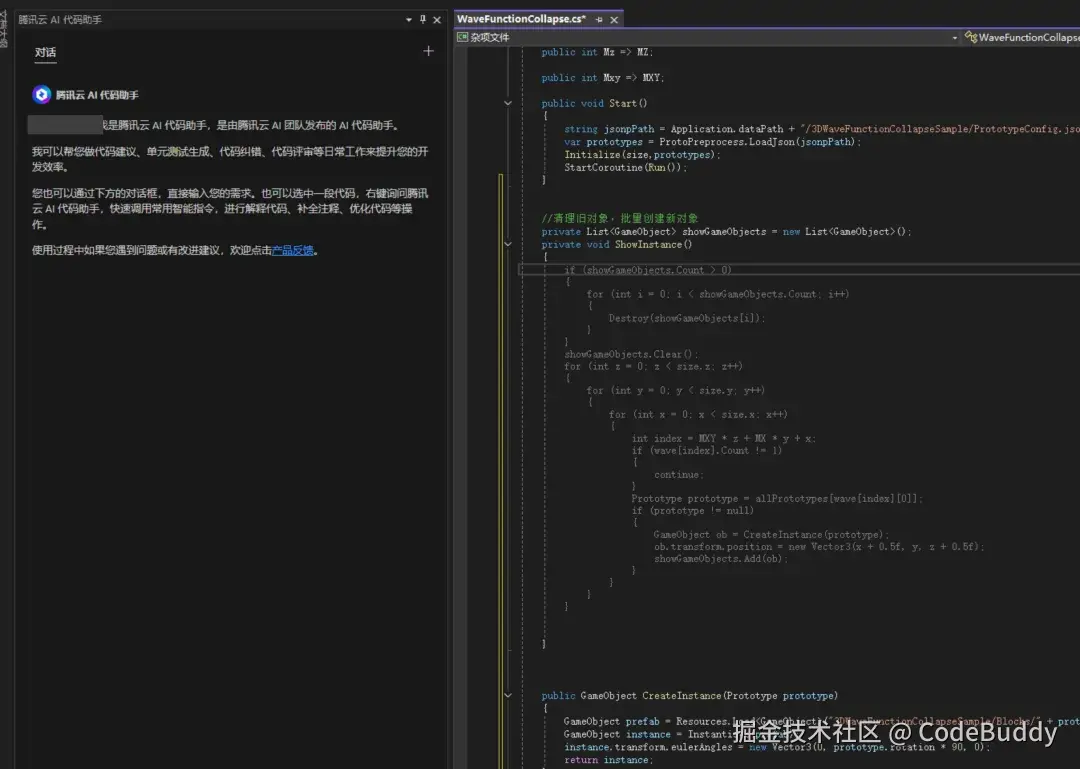Click the 'showGameObjects.Clear();' suggestion line

[x=631, y=355]
